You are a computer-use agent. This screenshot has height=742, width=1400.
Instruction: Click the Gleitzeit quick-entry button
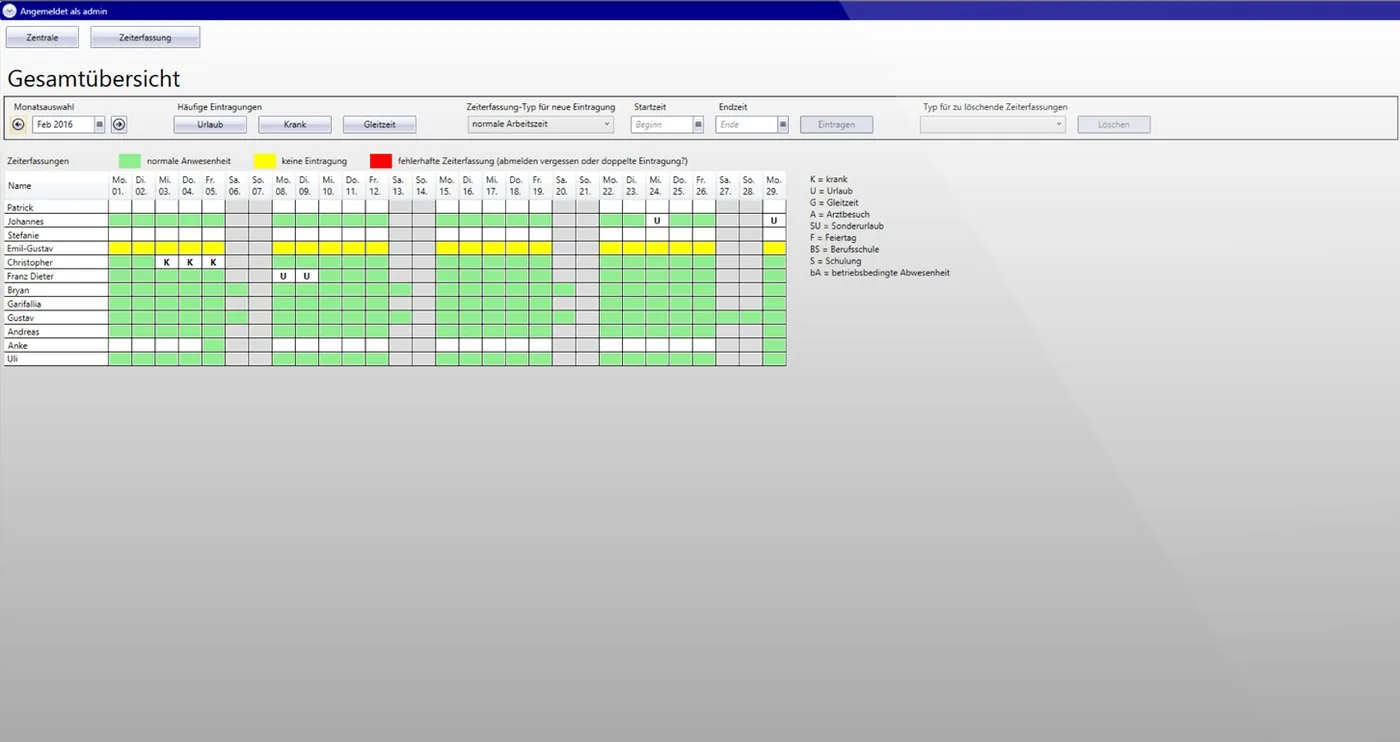tap(380, 125)
